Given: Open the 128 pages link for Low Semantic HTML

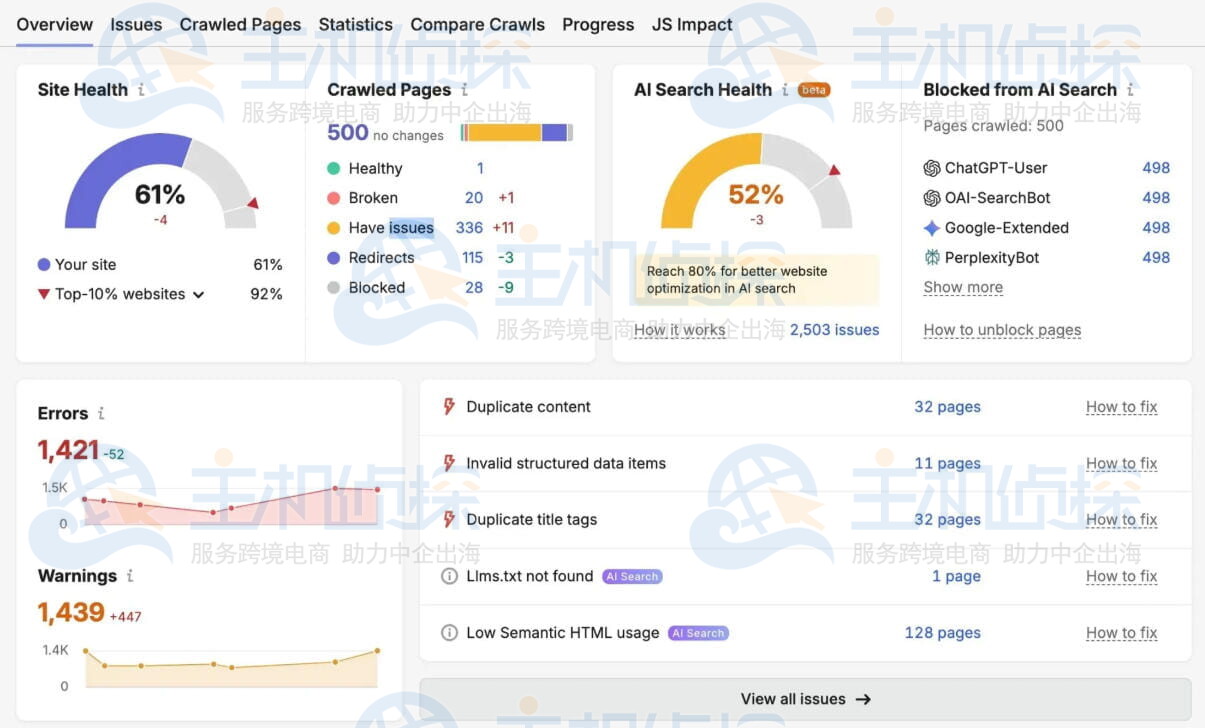Looking at the screenshot, I should tap(942, 633).
